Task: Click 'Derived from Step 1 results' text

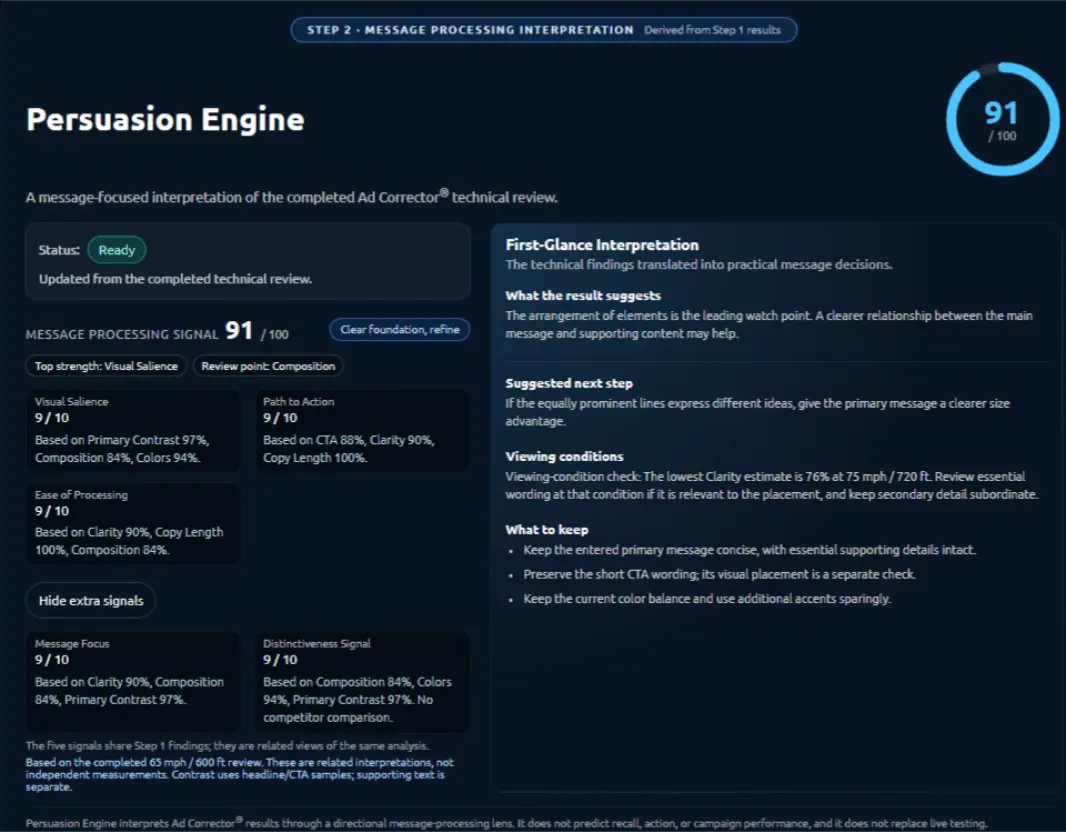Action: coord(712,30)
